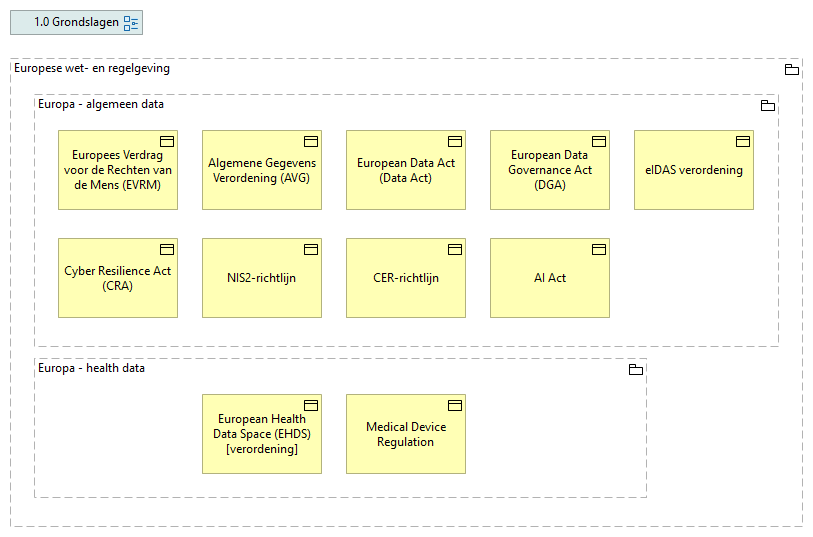Viewport: 813px width, 537px height.
Task: Click the contract icon on NIS2-richtlijn box
Action: pos(311,249)
